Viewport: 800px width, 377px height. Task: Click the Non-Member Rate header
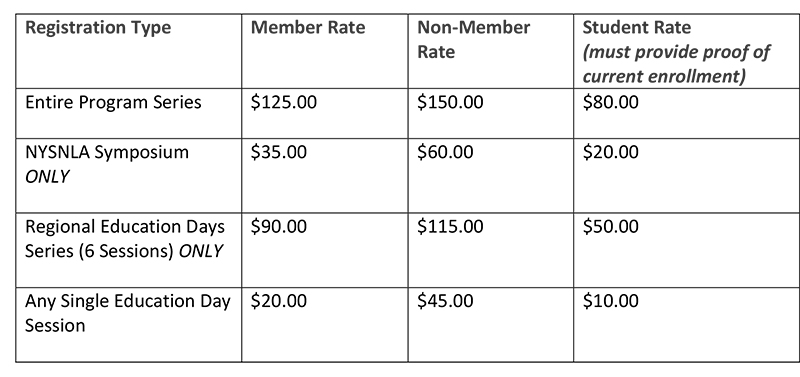click(x=473, y=39)
